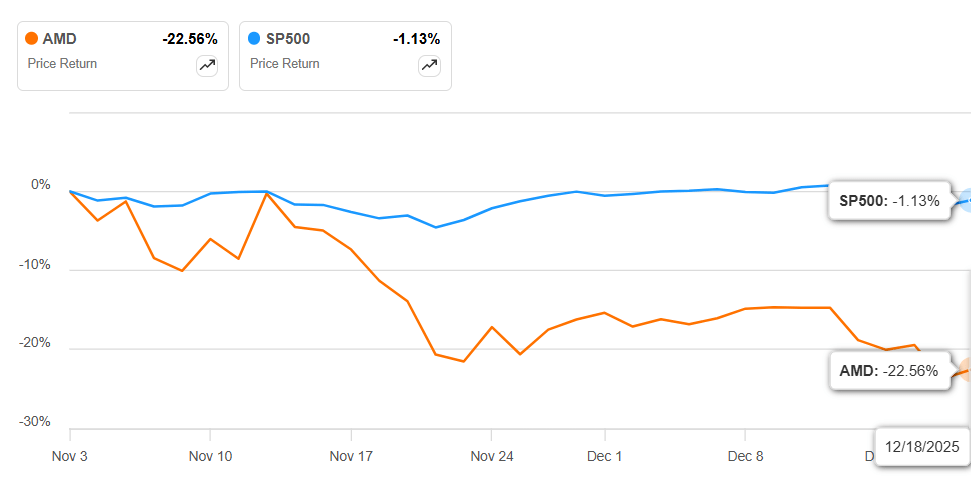Click AMD's -22.56% return value in card
This screenshot has width=980, height=478.
pyautogui.click(x=189, y=39)
